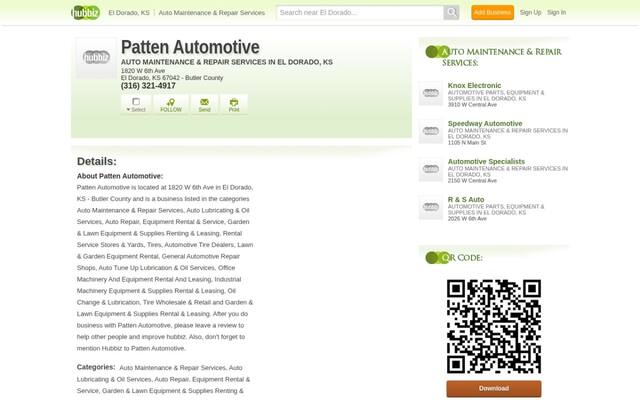This screenshot has width=640, height=400.
Task: Click the Follow pin icon
Action: pos(171,102)
